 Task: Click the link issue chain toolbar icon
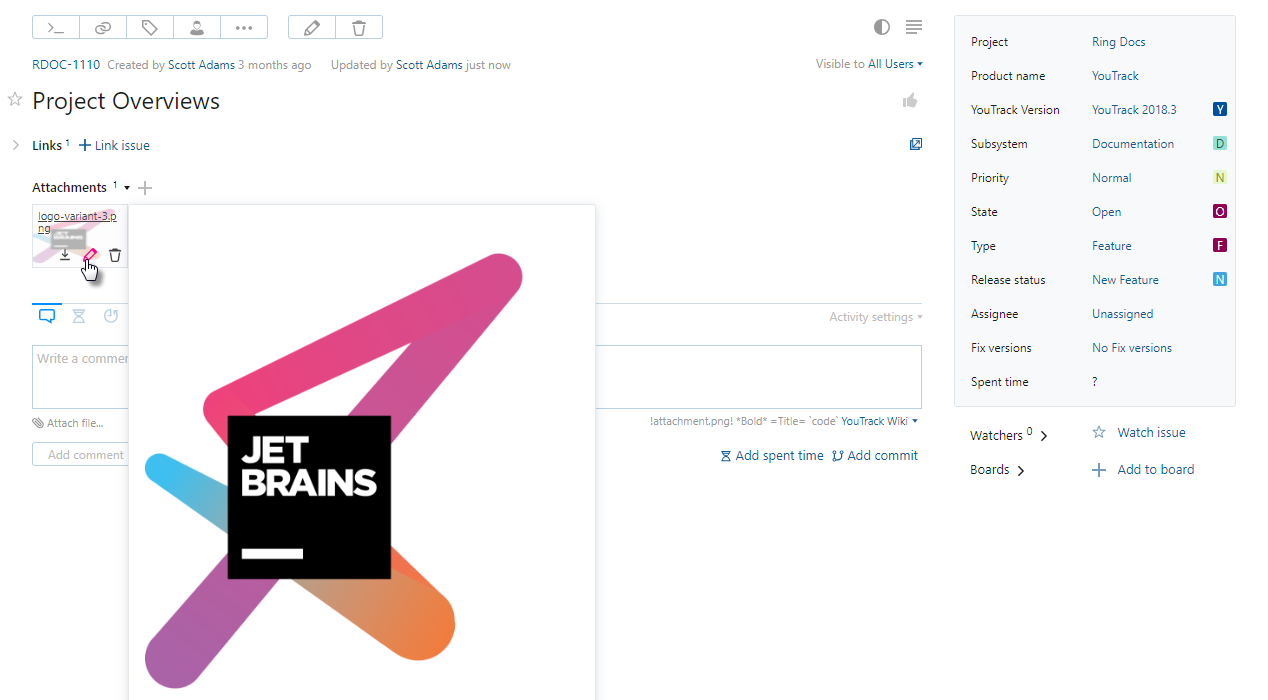[x=103, y=27]
